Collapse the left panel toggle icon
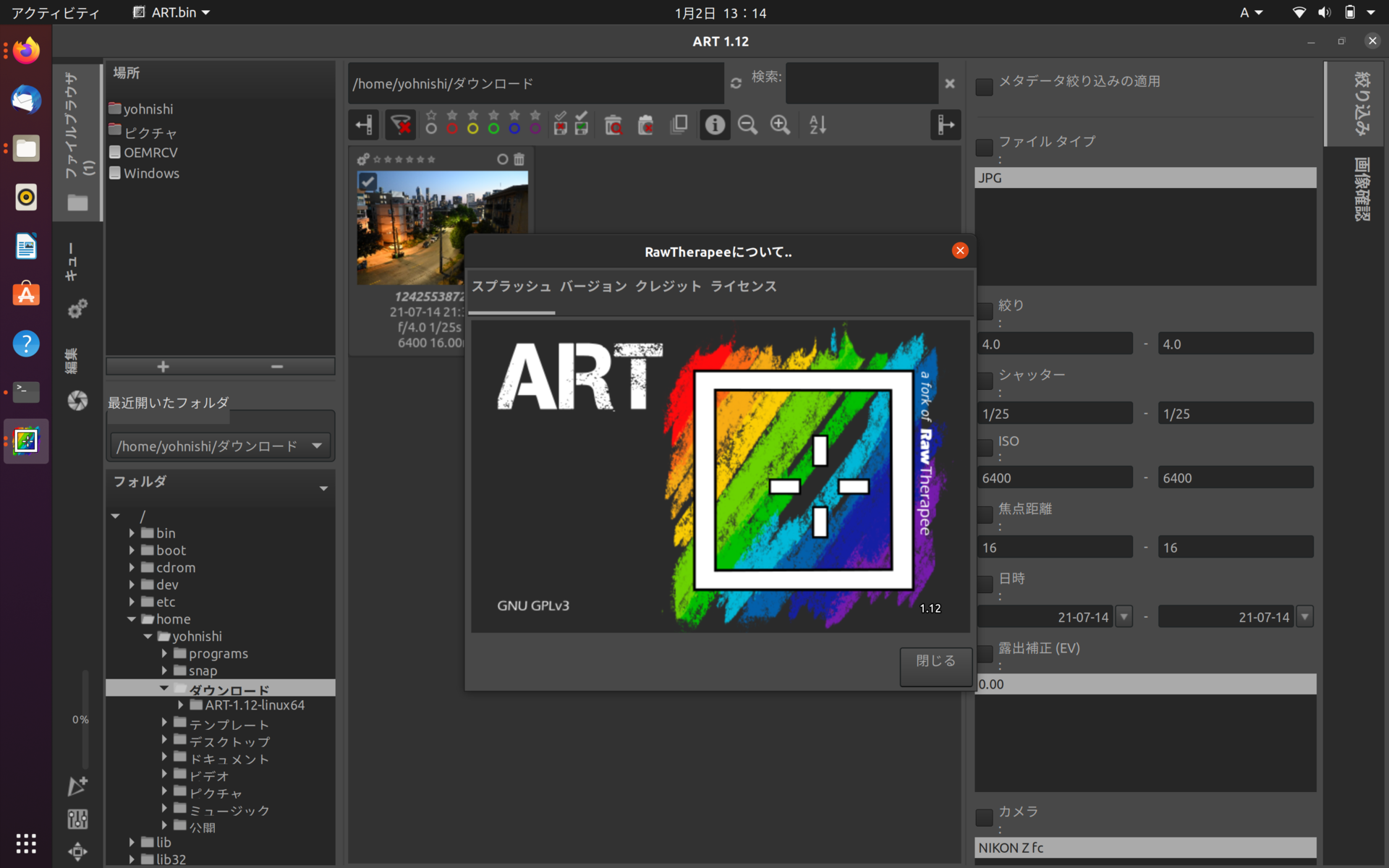The image size is (1389, 868). [x=364, y=125]
